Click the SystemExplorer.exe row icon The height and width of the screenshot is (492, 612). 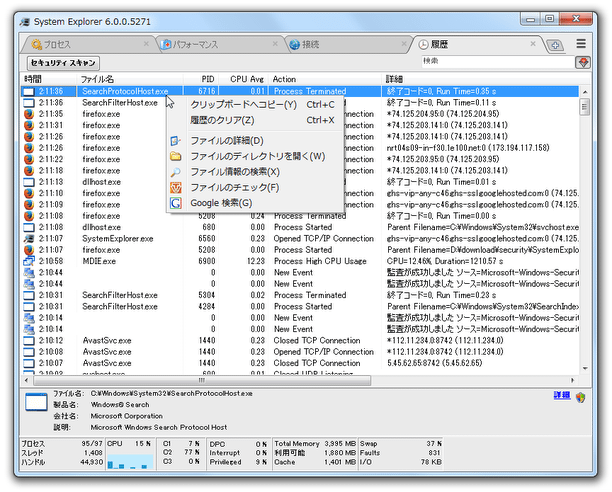point(29,238)
